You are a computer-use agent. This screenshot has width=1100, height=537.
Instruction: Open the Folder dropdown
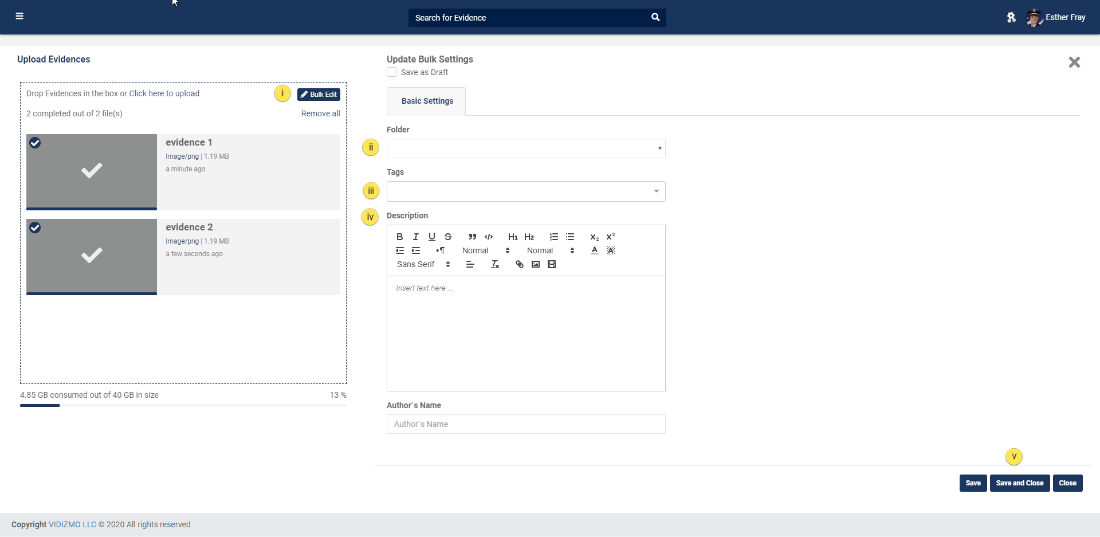point(526,148)
